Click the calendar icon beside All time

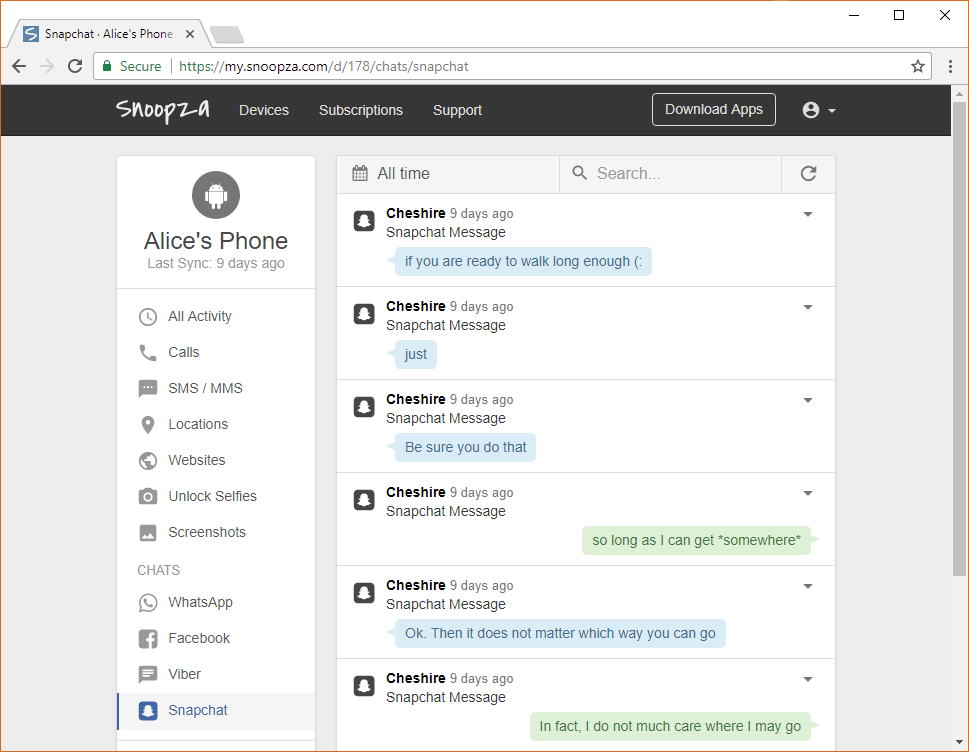coord(360,174)
